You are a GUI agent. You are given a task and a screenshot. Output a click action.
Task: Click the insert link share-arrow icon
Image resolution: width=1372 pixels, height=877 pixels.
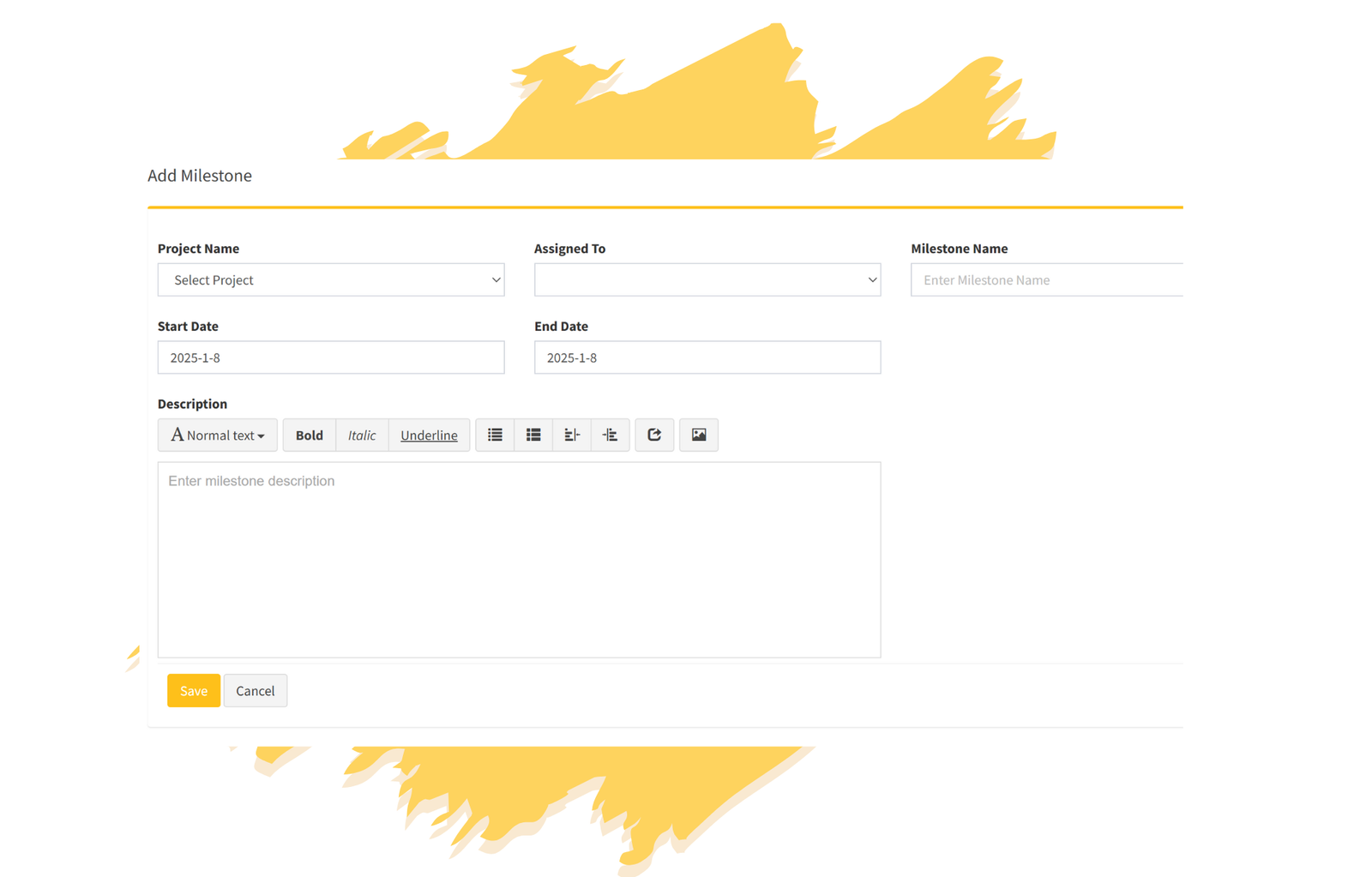click(x=654, y=435)
